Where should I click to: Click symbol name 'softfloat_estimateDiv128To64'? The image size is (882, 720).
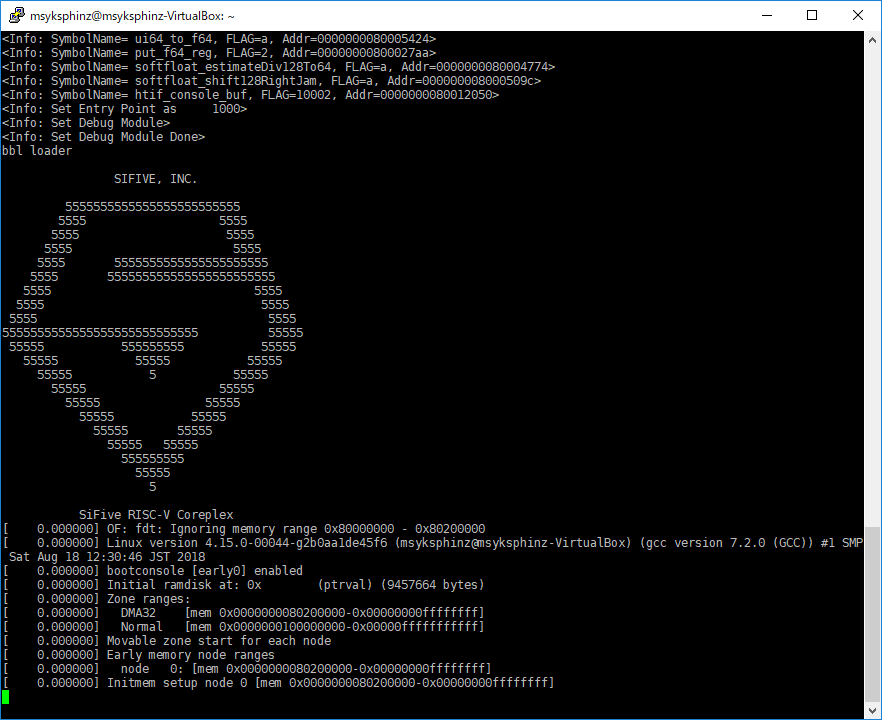(233, 67)
